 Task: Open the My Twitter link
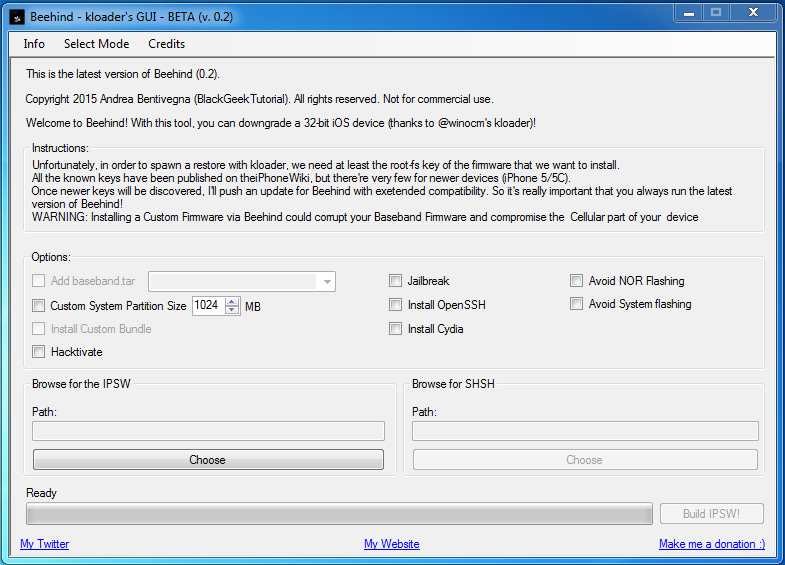coord(45,544)
